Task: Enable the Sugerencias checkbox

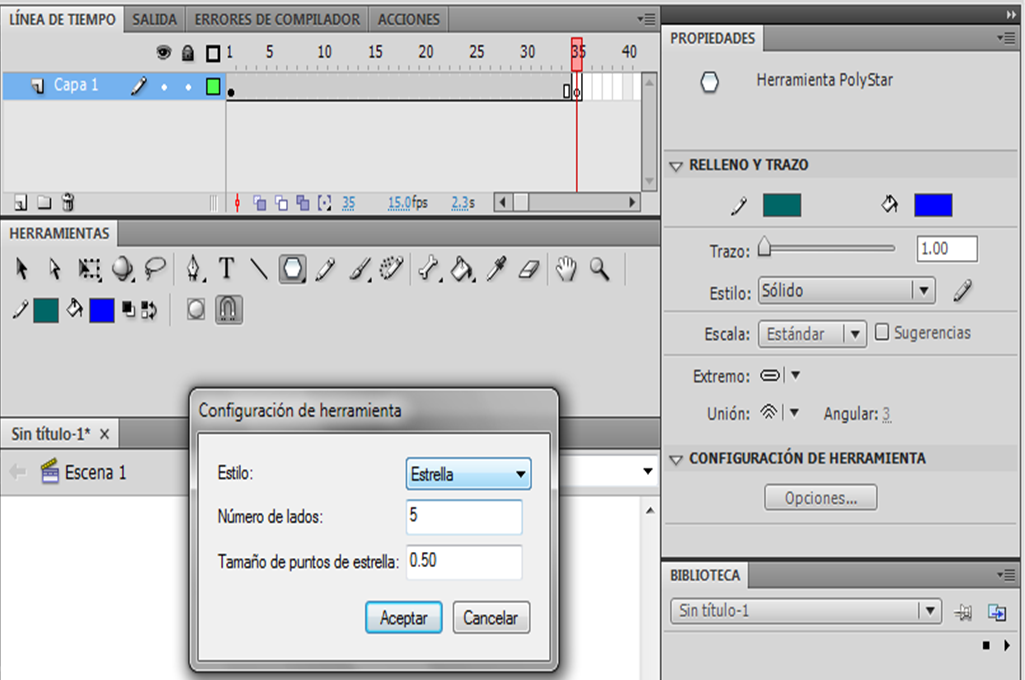Action: [x=882, y=333]
